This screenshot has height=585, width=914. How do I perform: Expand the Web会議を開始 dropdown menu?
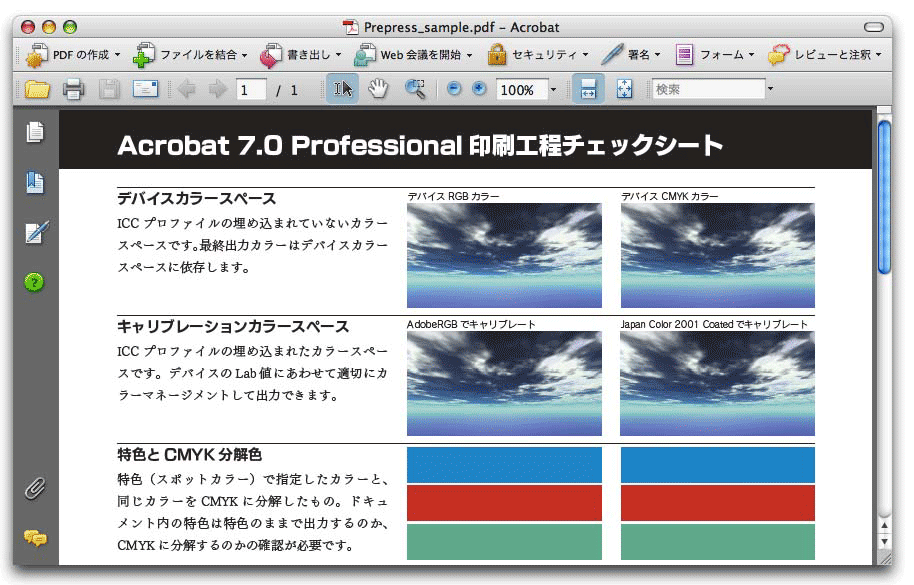(469, 55)
